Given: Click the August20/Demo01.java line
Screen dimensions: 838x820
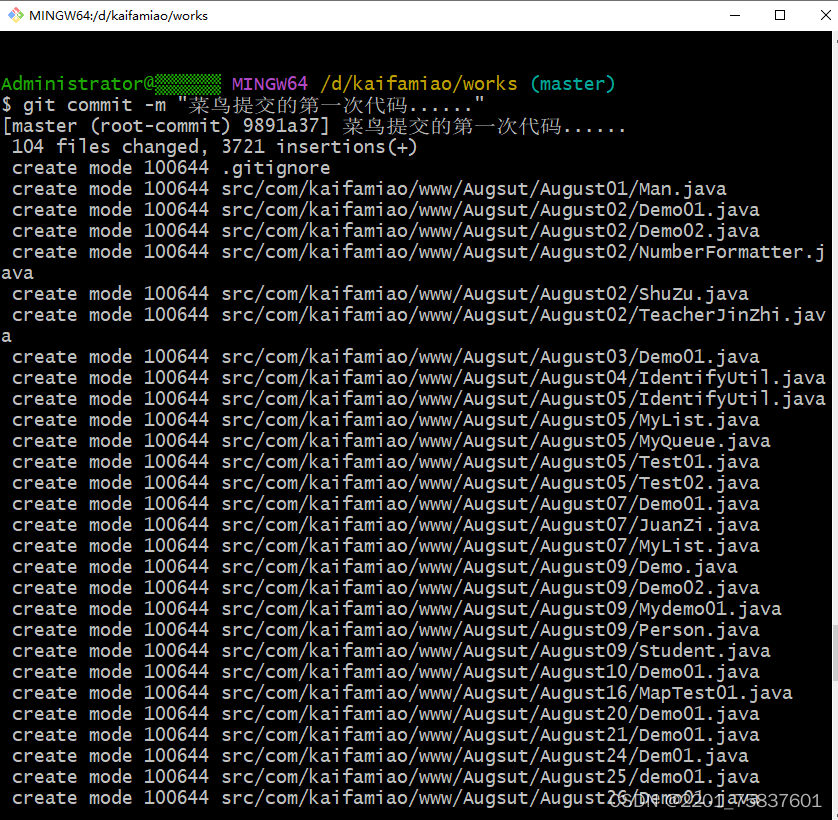Looking at the screenshot, I should click(385, 714).
